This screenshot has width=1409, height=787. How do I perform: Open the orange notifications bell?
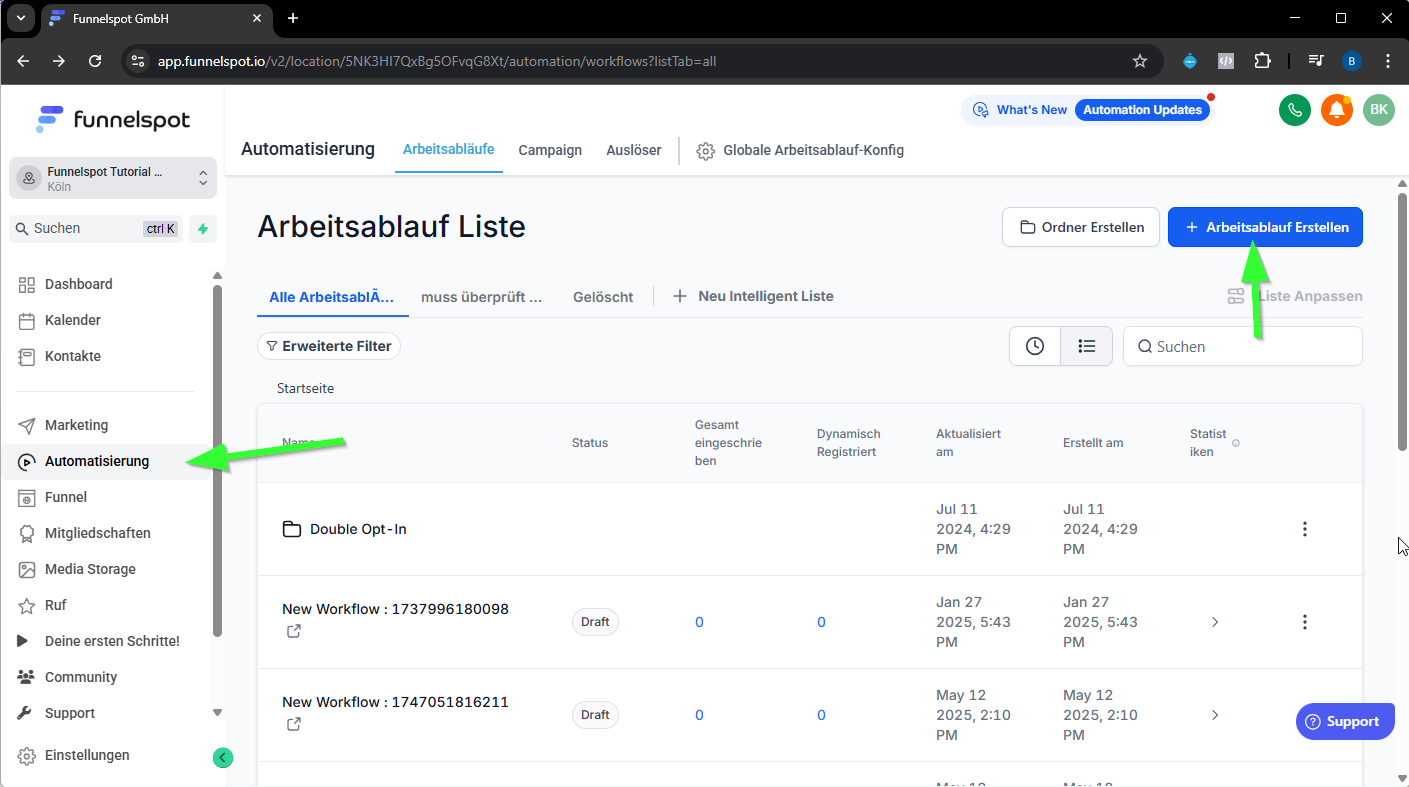tap(1337, 110)
